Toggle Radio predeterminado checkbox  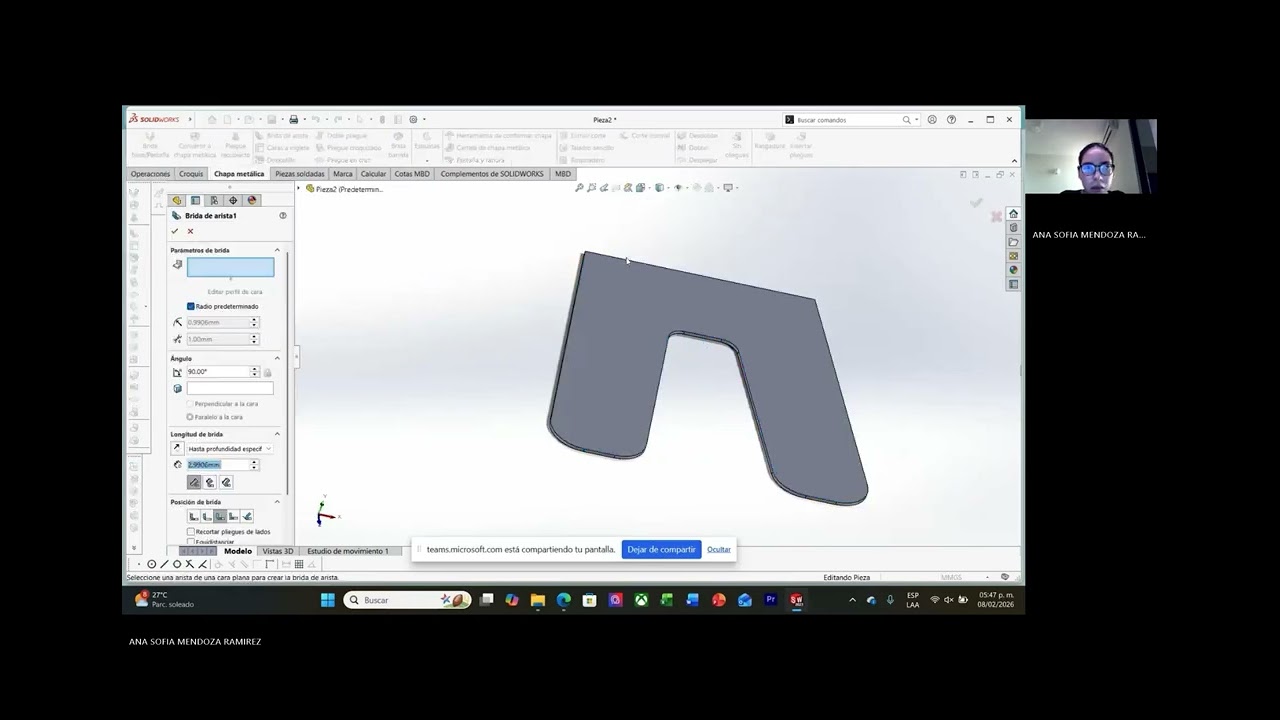[191, 306]
